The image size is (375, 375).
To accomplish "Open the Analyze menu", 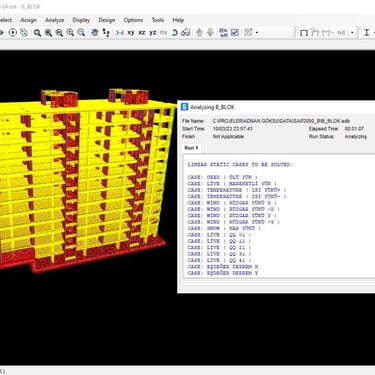I will [x=54, y=20].
